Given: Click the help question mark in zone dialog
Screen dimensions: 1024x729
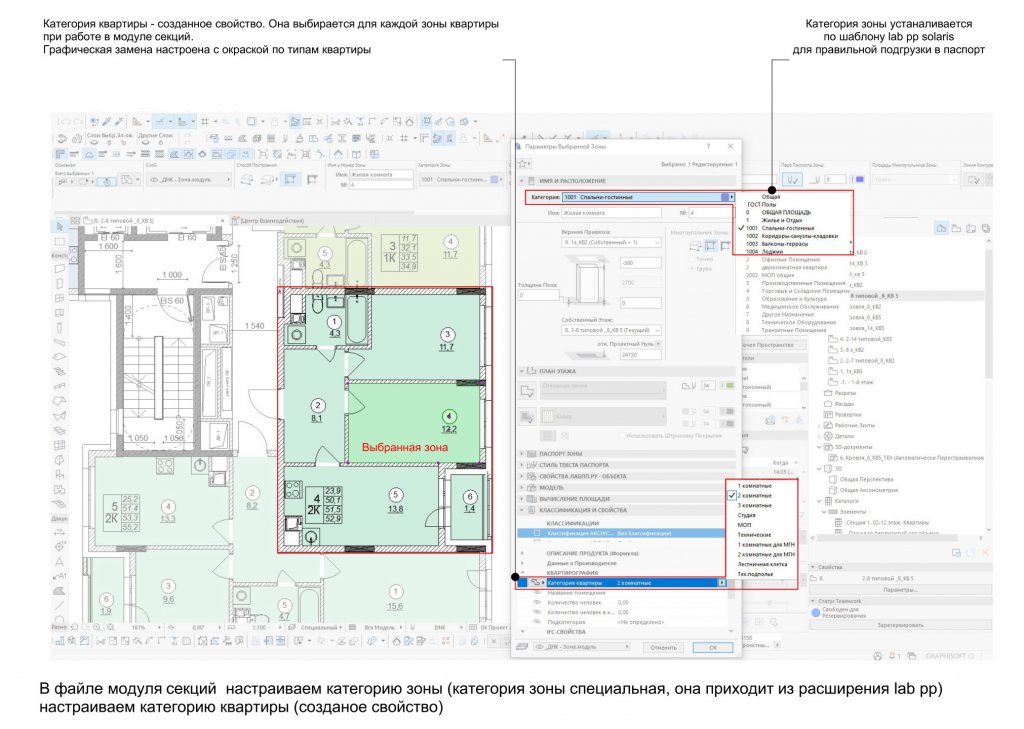Looking at the screenshot, I should 707,147.
